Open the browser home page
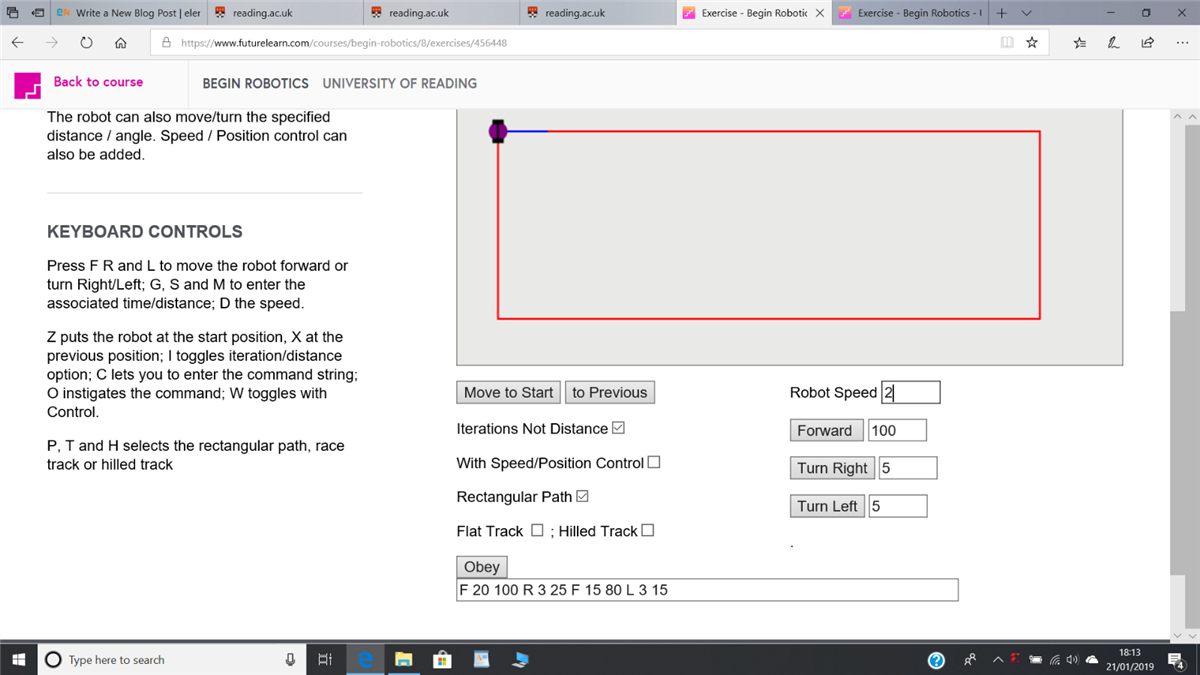 pos(120,43)
